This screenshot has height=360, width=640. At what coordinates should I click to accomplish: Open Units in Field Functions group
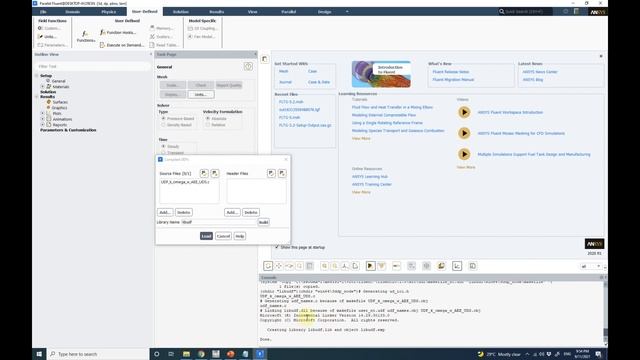[47, 37]
